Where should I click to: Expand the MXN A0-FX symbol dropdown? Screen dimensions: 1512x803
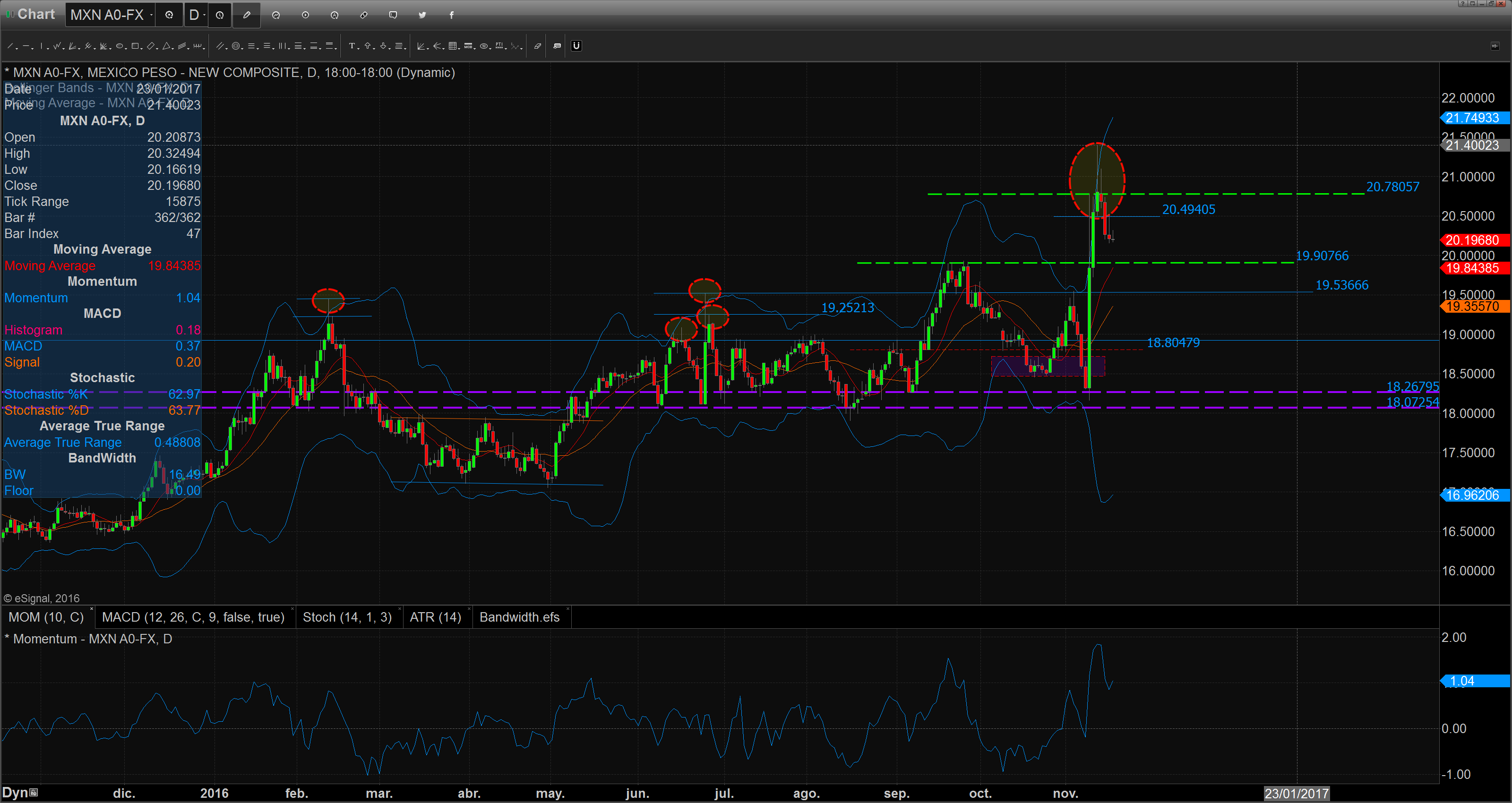pos(151,15)
